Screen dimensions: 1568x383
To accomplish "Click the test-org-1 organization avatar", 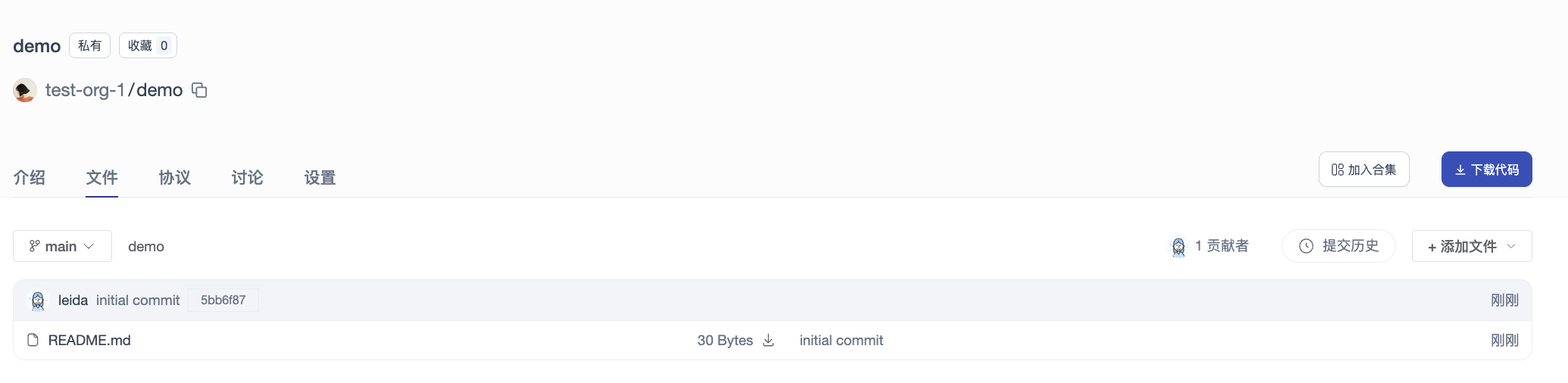I will 25,90.
